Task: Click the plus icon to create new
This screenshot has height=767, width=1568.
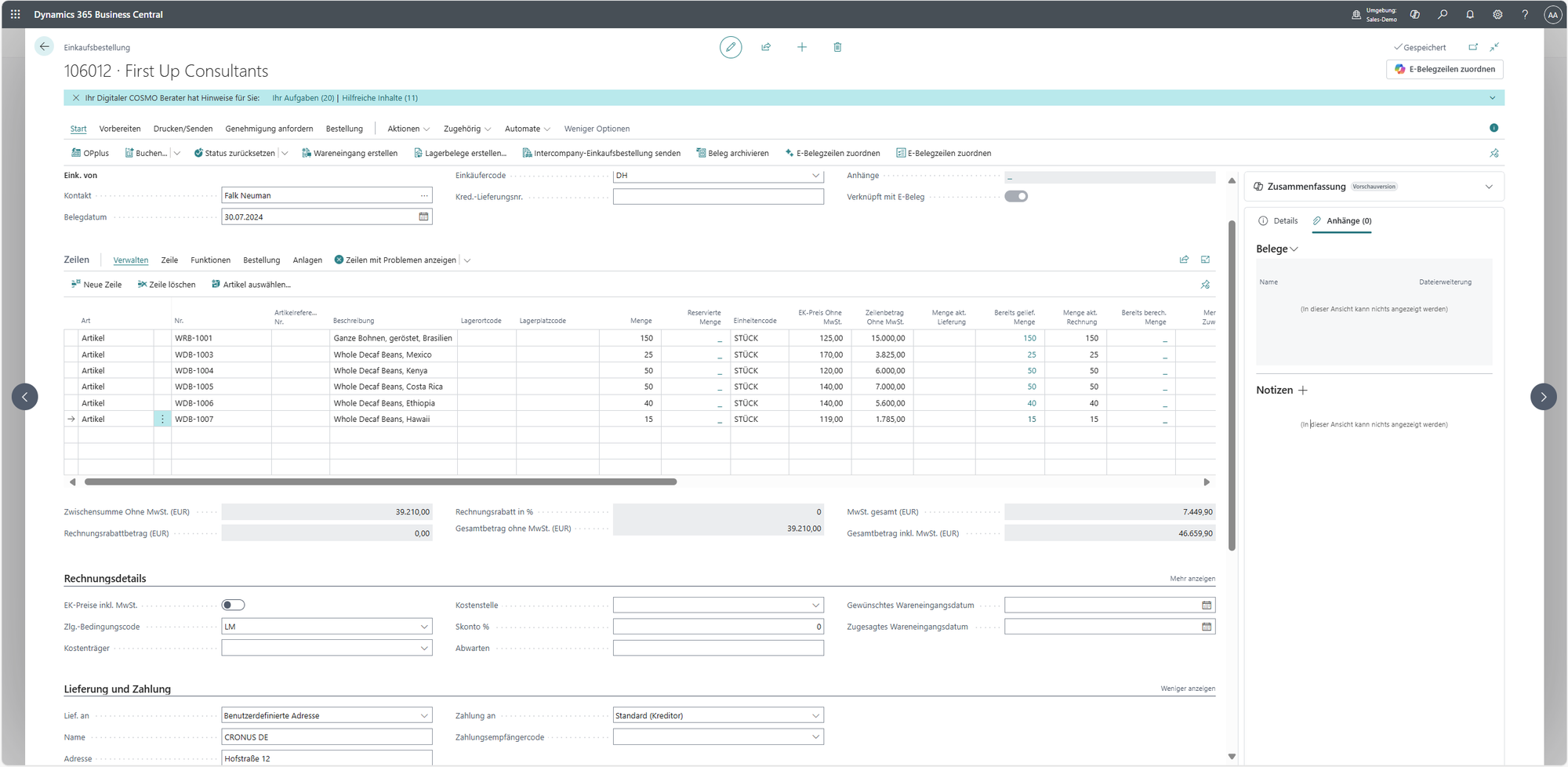Action: [x=801, y=47]
